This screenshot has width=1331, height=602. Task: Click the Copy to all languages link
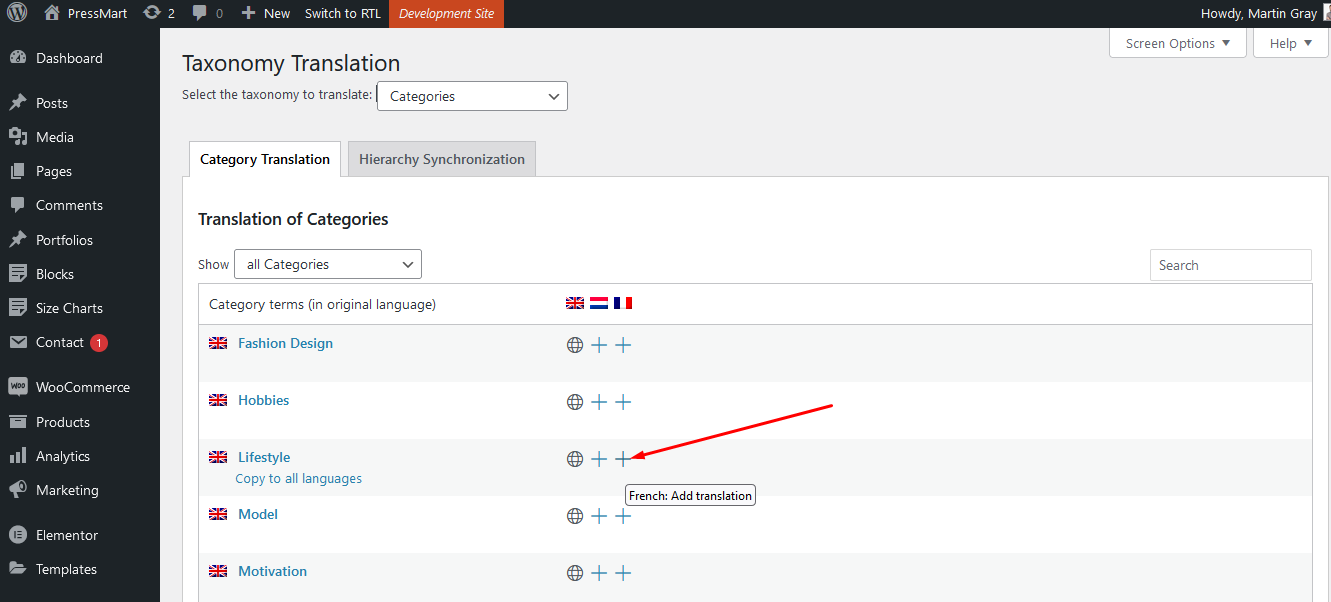pyautogui.click(x=298, y=479)
